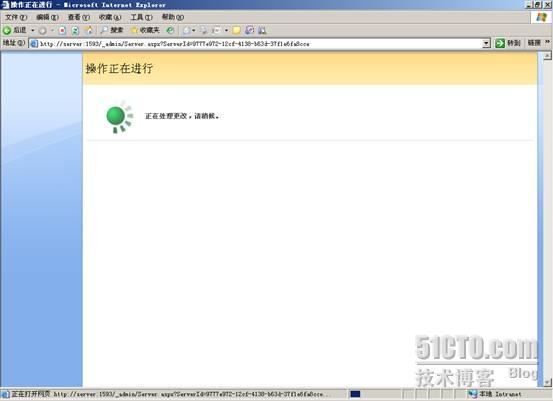Click the vertical scrollbar up arrow

[547, 56]
